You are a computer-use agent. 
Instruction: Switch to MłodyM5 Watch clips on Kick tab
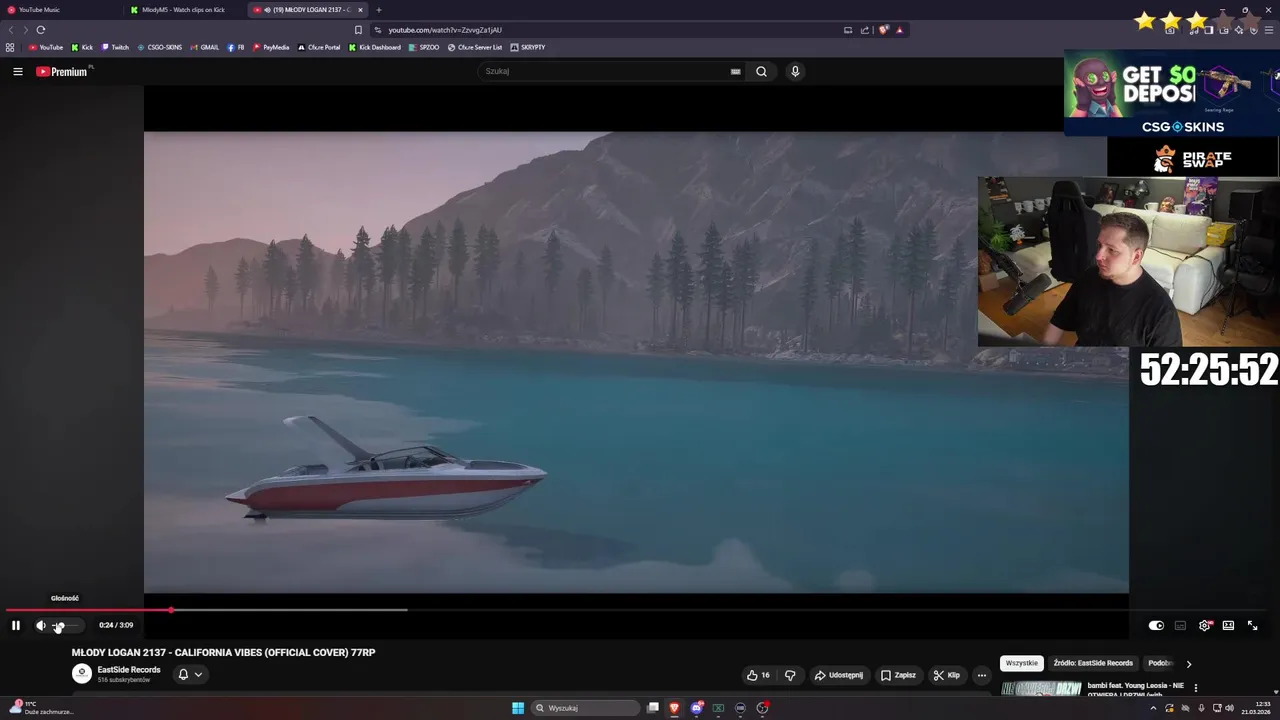click(x=183, y=10)
